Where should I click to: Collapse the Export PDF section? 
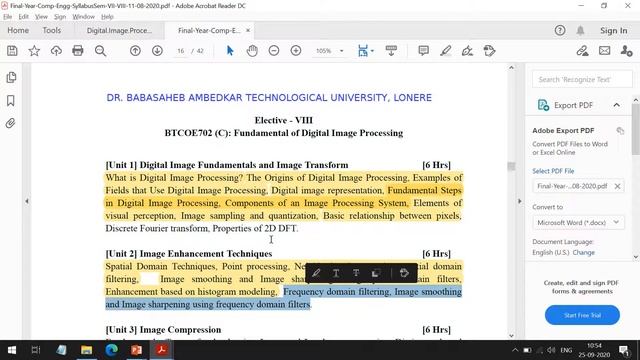[616, 105]
